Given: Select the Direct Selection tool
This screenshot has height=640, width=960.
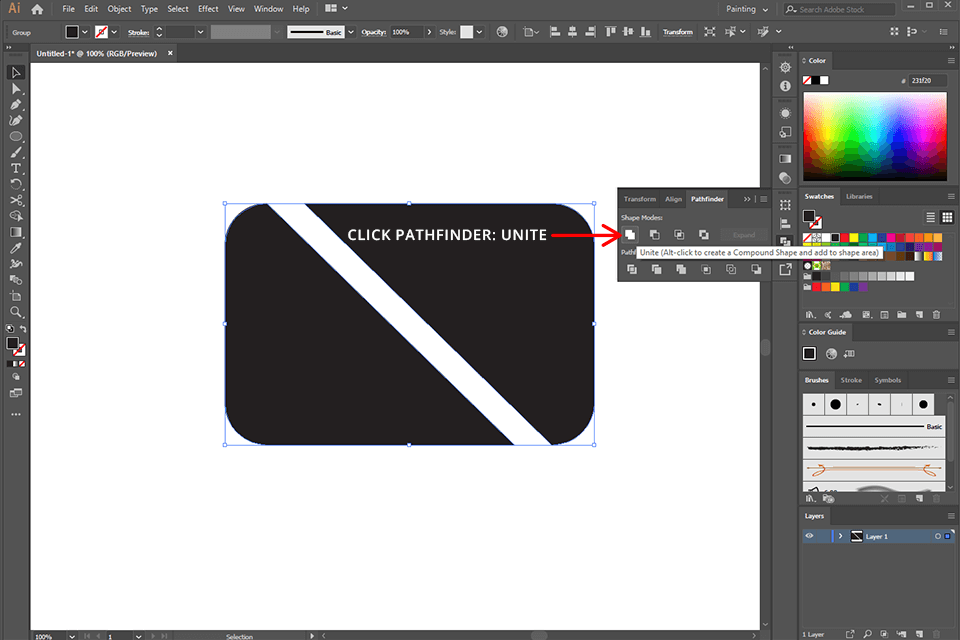Looking at the screenshot, I should pos(15,88).
